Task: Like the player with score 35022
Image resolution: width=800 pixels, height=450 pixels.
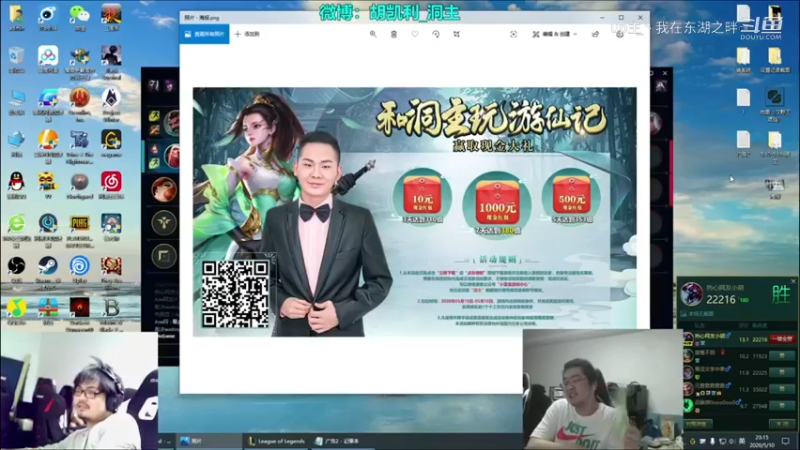Action: tap(782, 389)
